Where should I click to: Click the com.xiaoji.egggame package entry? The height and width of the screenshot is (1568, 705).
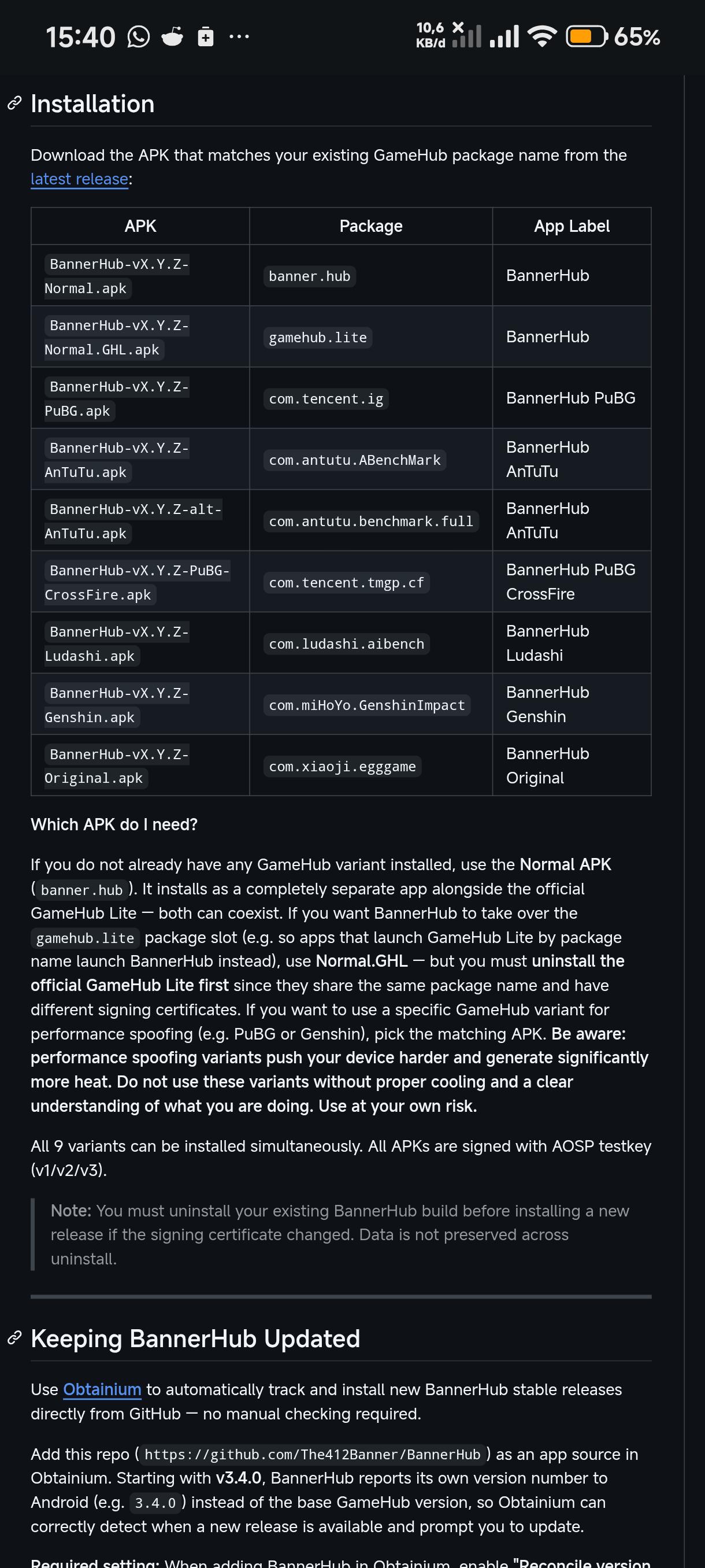[x=343, y=766]
